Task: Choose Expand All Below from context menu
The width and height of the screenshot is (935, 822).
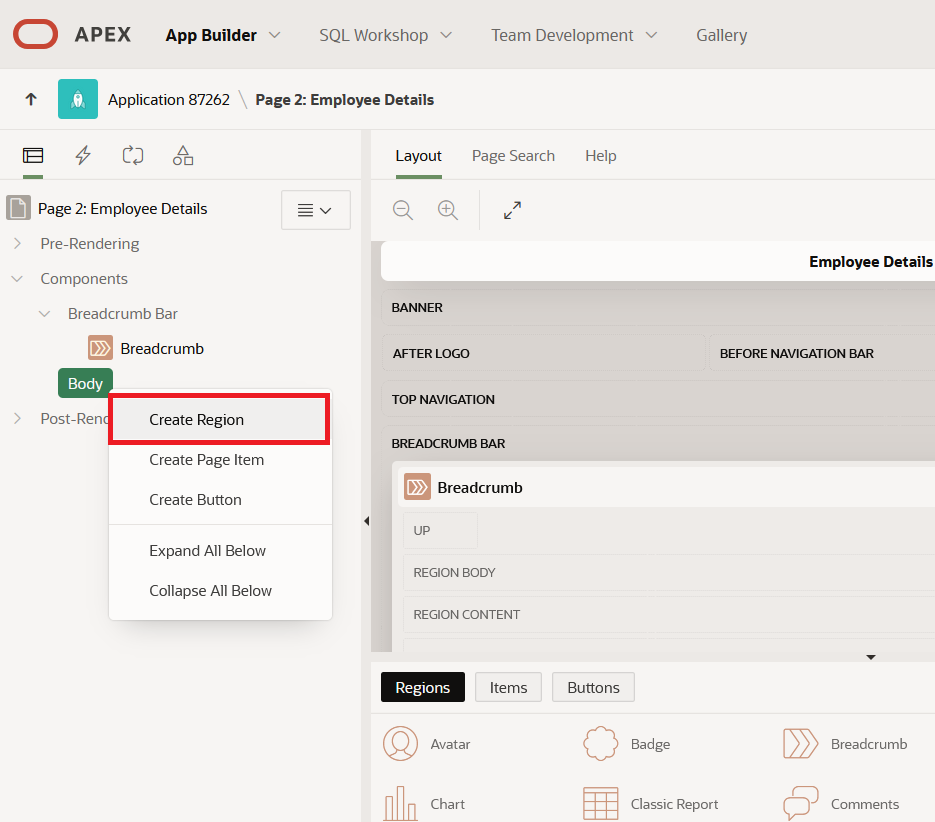Action: tap(220, 550)
